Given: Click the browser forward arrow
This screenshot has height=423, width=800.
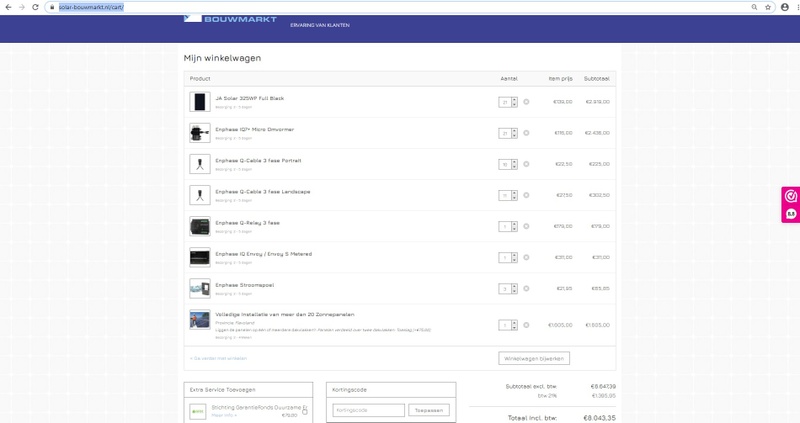Looking at the screenshot, I should coord(21,7).
